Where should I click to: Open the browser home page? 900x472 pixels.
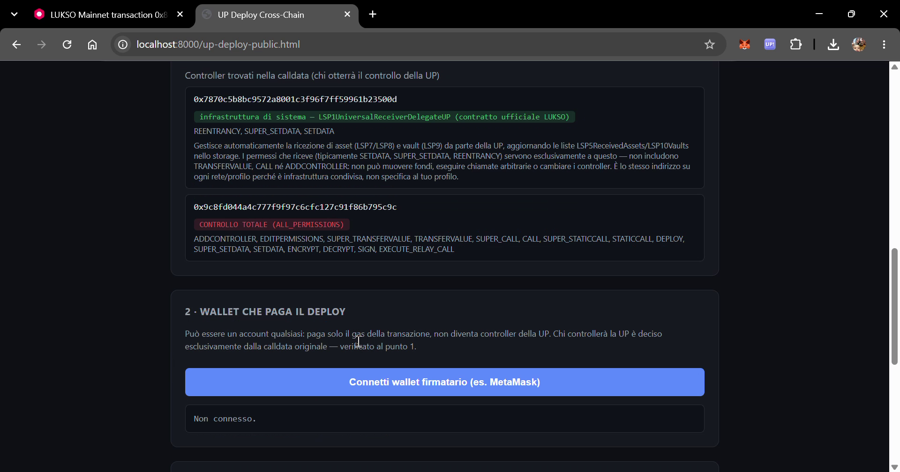[x=92, y=44]
